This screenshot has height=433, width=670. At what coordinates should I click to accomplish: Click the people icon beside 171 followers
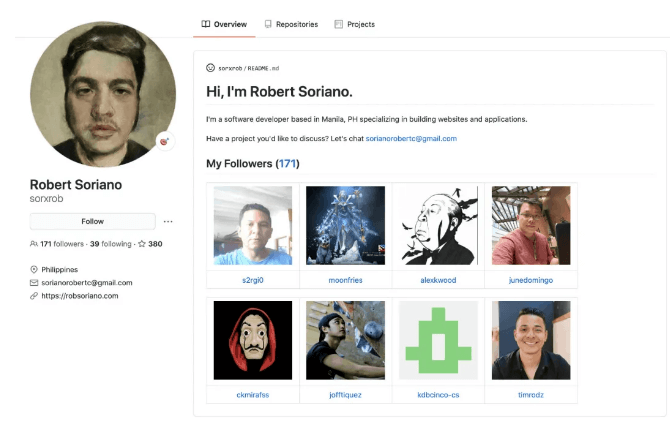point(34,243)
